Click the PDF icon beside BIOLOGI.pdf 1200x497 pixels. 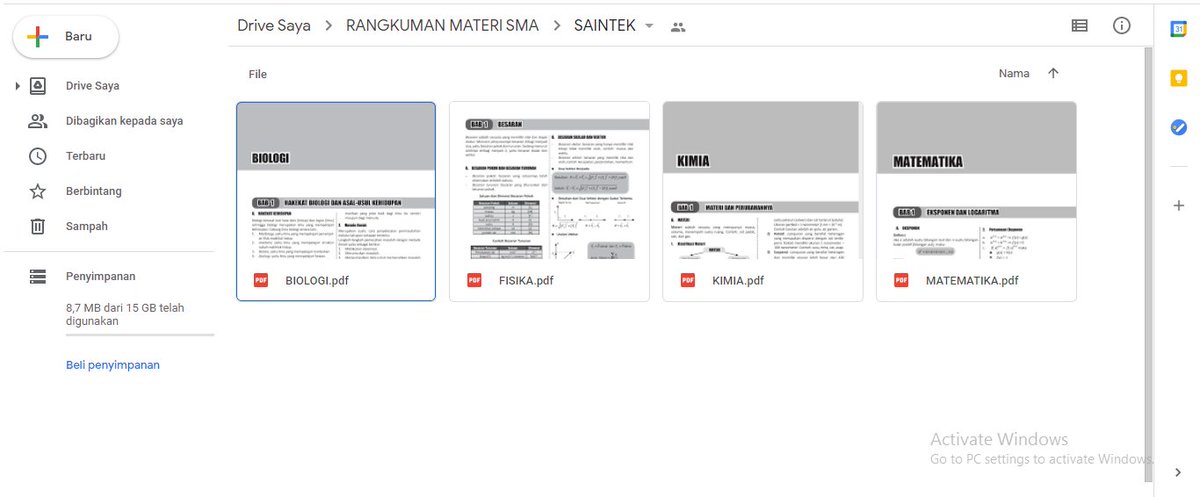pyautogui.click(x=261, y=280)
